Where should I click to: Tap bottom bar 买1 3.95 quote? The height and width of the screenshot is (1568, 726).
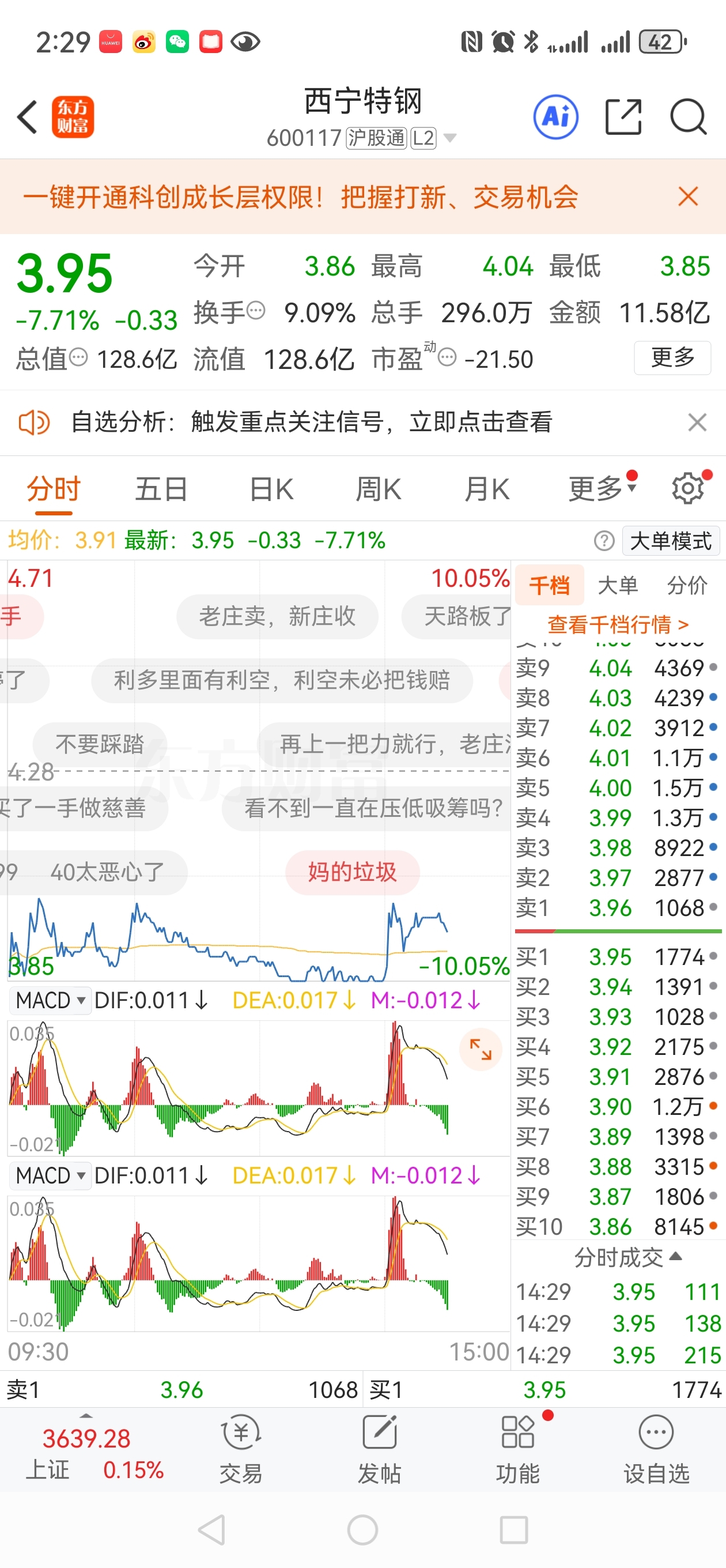pyautogui.click(x=544, y=1390)
